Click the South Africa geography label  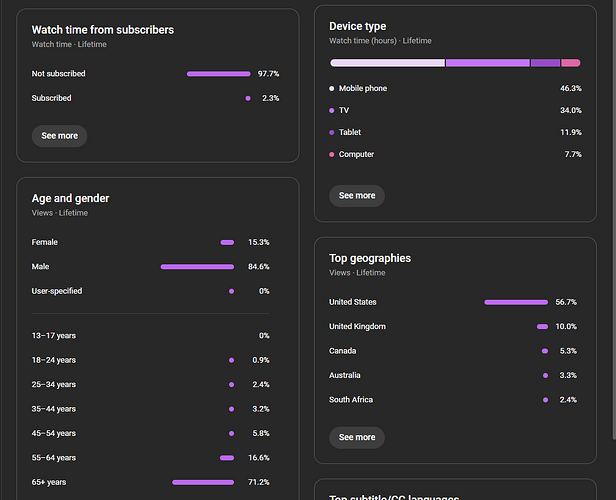click(x=351, y=400)
